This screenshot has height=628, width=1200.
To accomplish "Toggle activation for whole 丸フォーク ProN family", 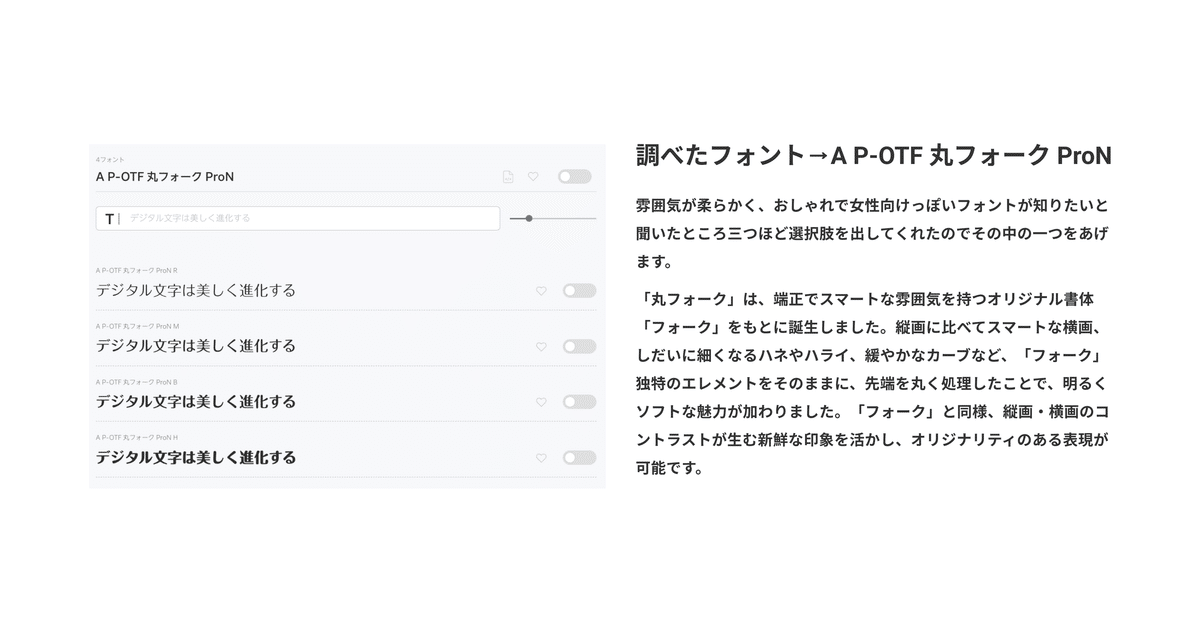I will pos(574,177).
